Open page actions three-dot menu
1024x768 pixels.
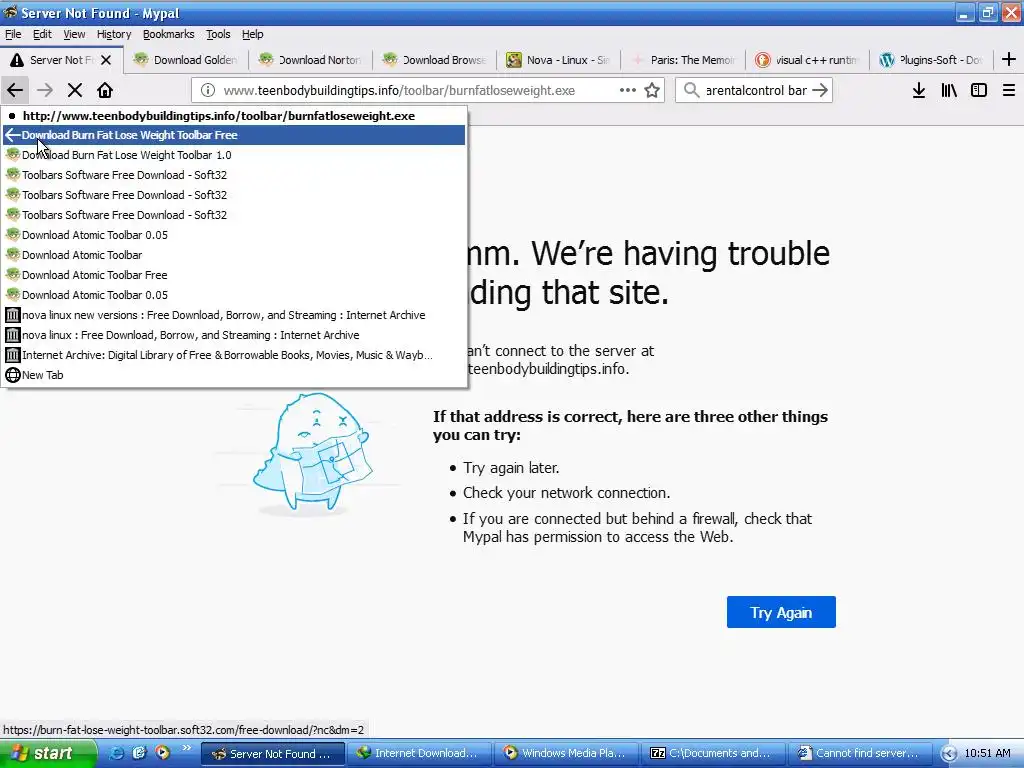coord(628,90)
